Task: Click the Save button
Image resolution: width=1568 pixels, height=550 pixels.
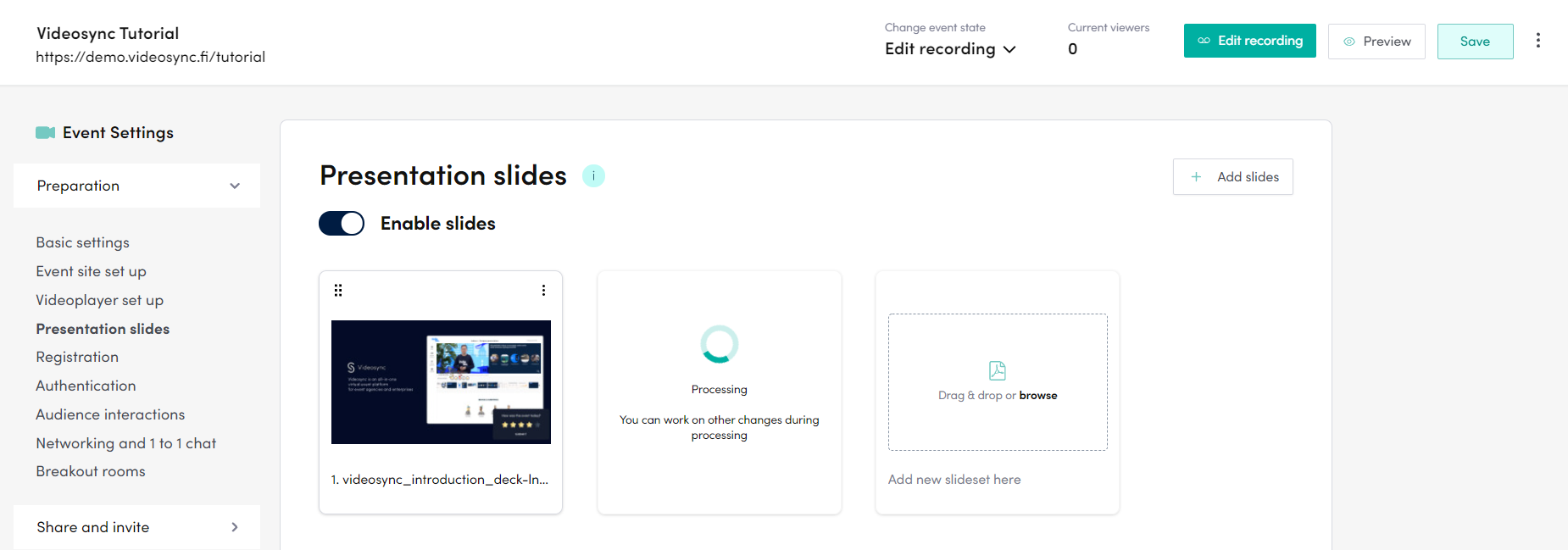Action: pos(1475,41)
